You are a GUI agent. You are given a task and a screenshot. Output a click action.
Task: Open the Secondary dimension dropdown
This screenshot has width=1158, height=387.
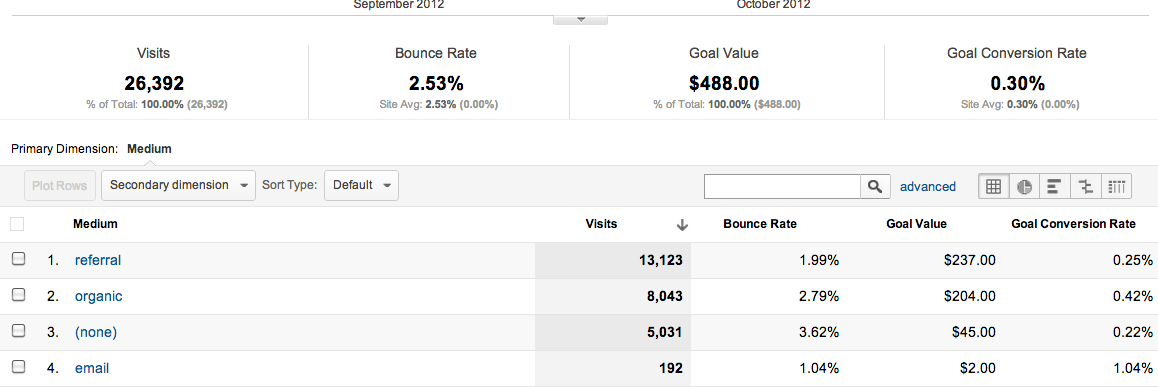(x=179, y=185)
